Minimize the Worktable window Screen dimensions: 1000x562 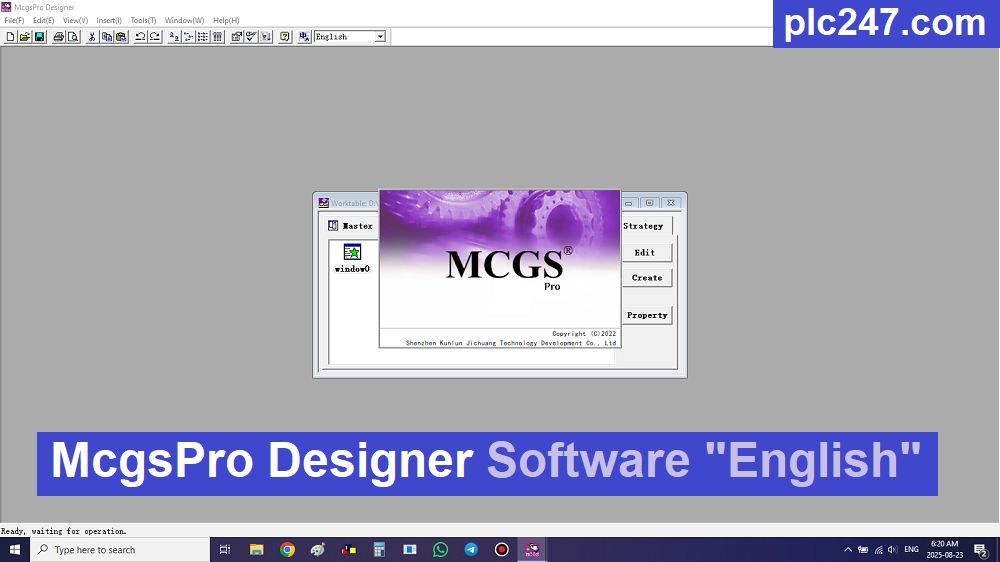[x=628, y=203]
